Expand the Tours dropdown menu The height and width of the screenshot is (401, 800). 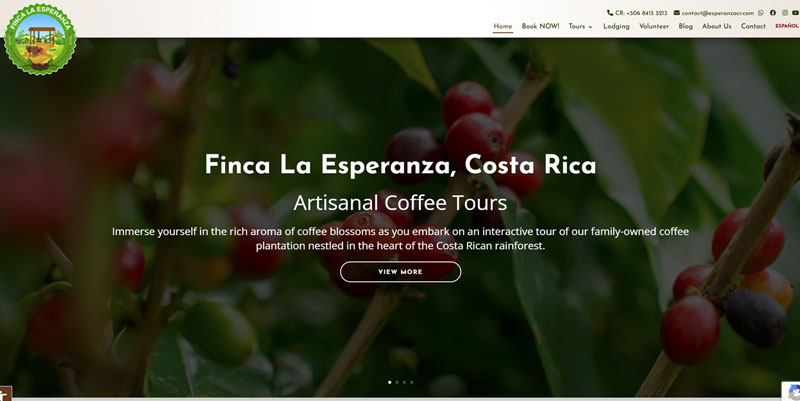[581, 26]
